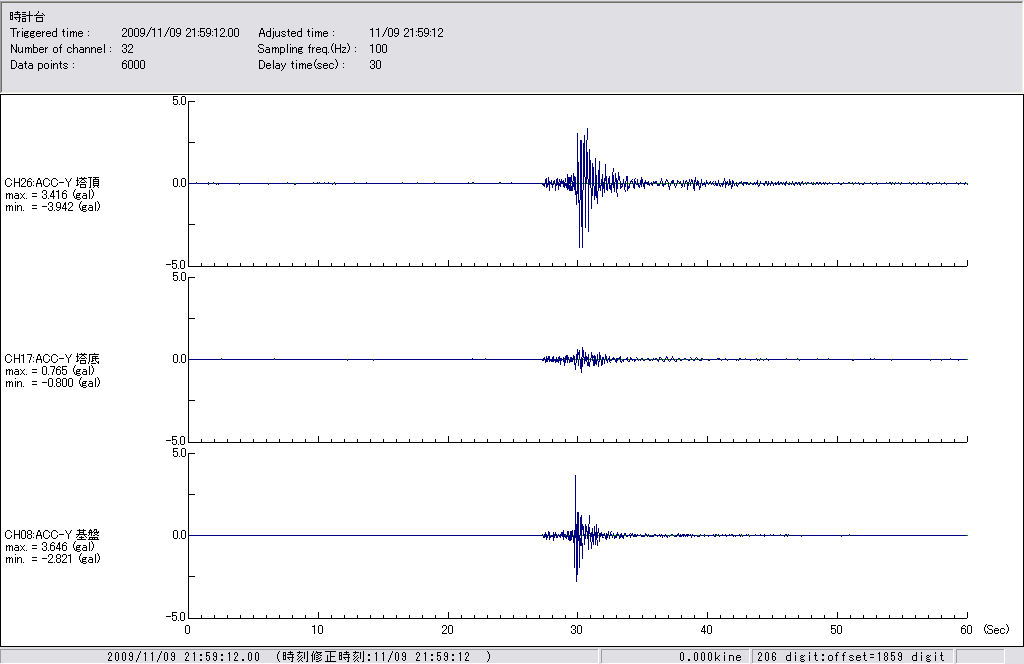This screenshot has height=664, width=1024.
Task: Click the 0.000kine status bar field
Action: pos(710,657)
